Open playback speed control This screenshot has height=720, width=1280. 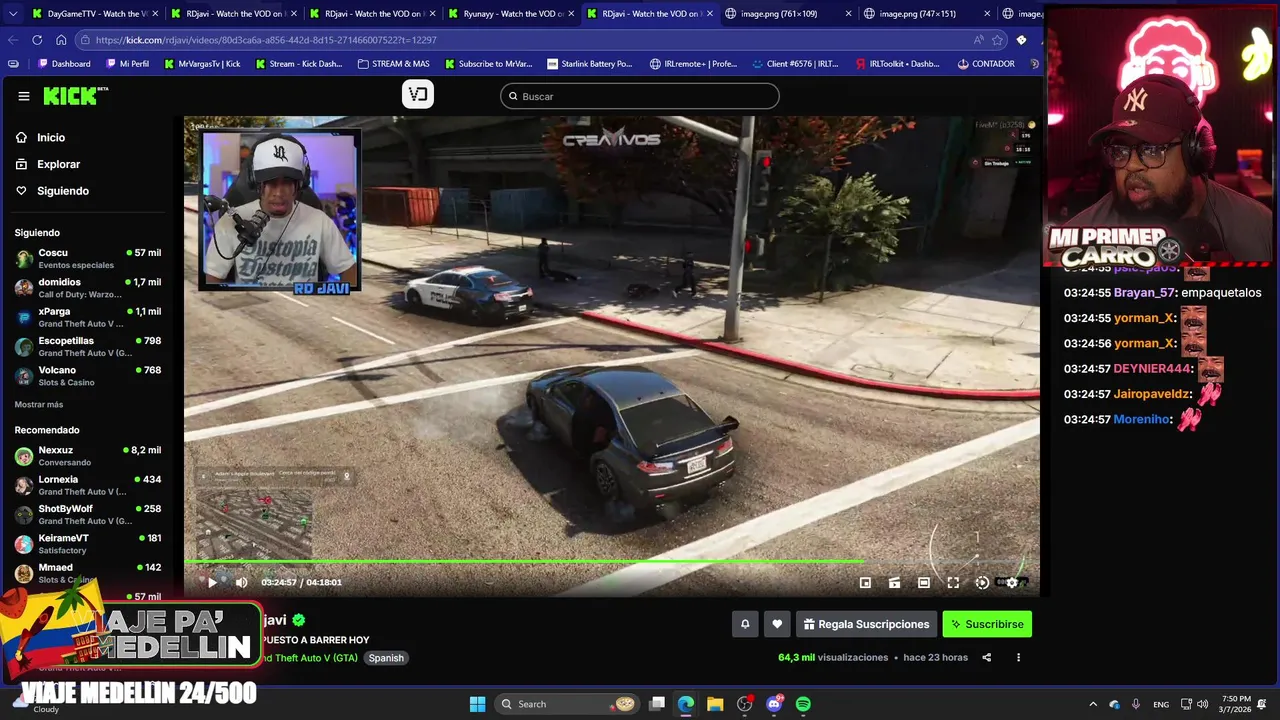click(982, 583)
